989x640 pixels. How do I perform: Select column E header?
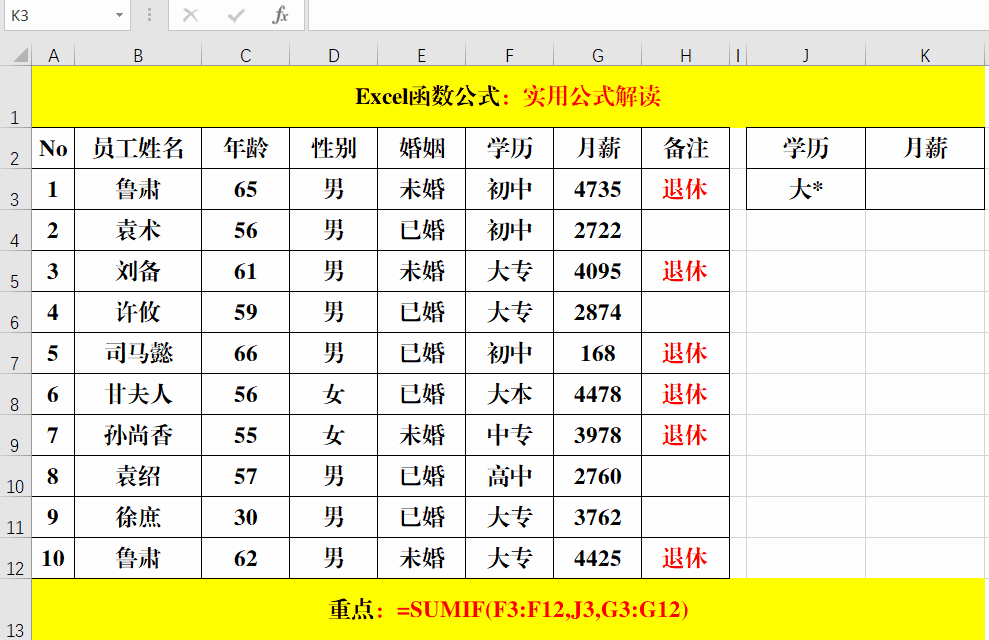pyautogui.click(x=421, y=55)
